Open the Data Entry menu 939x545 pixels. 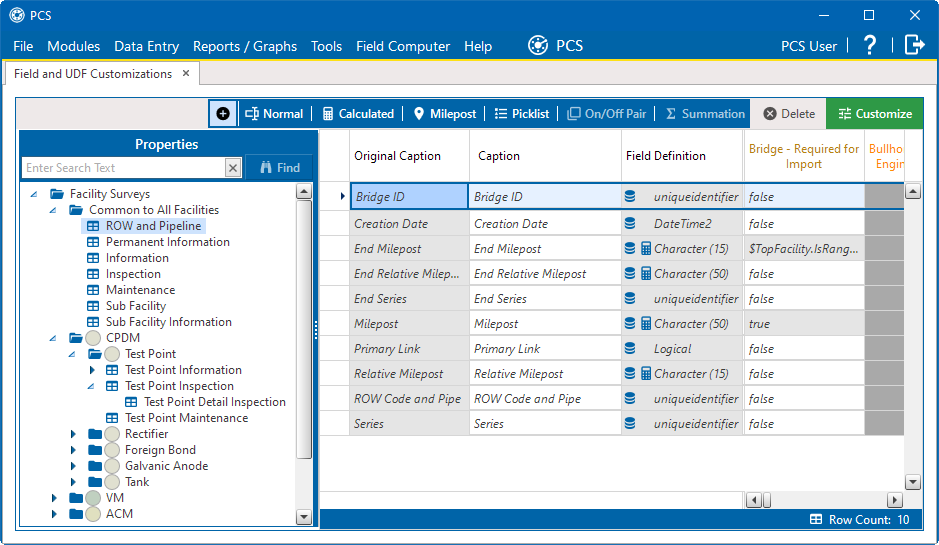[x=147, y=46]
